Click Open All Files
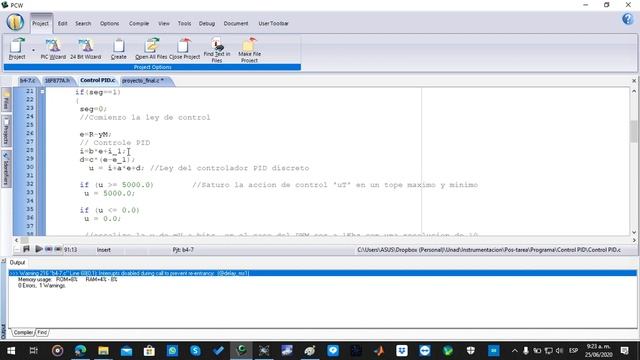Screen dimensions: 640x360 (x=151, y=49)
